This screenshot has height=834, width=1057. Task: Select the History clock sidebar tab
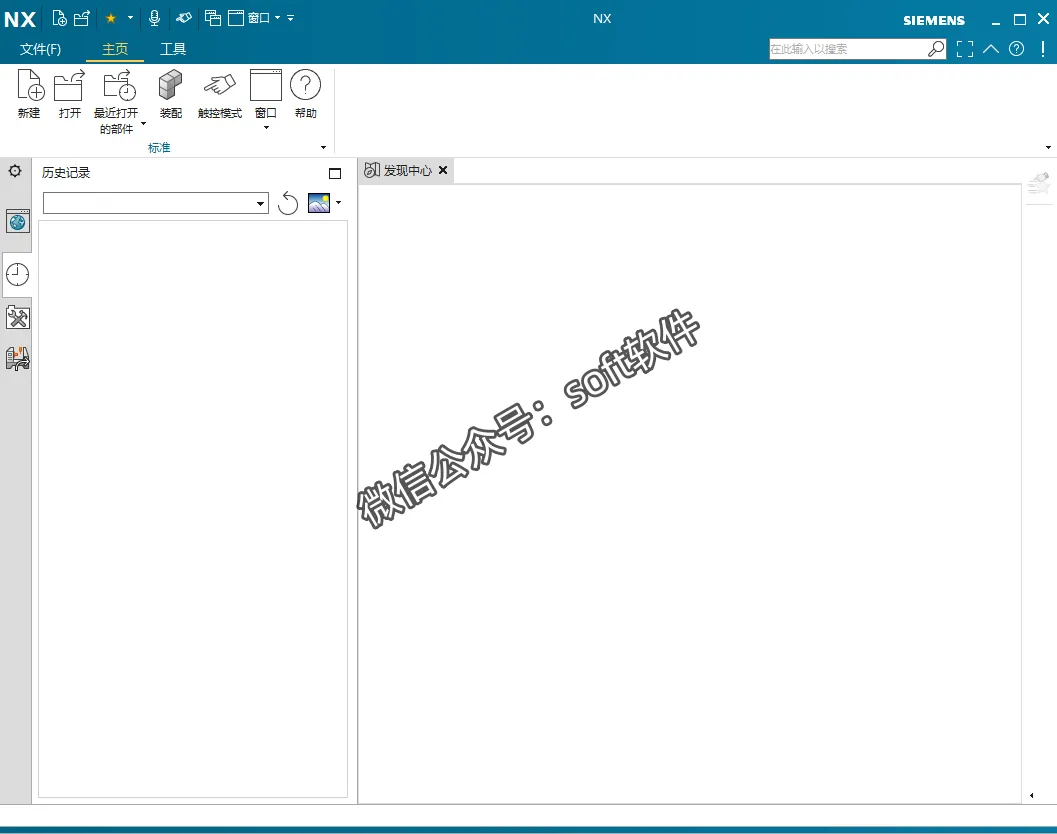[18, 274]
